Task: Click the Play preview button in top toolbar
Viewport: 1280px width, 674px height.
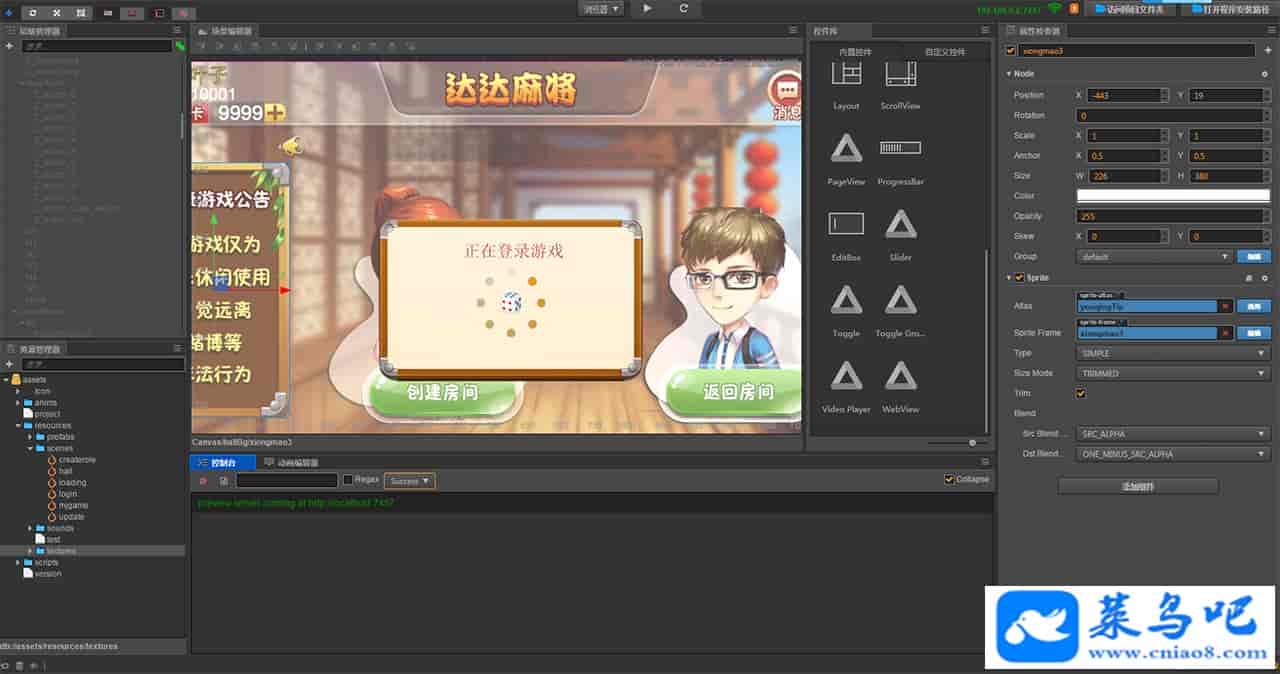Action: click(647, 8)
